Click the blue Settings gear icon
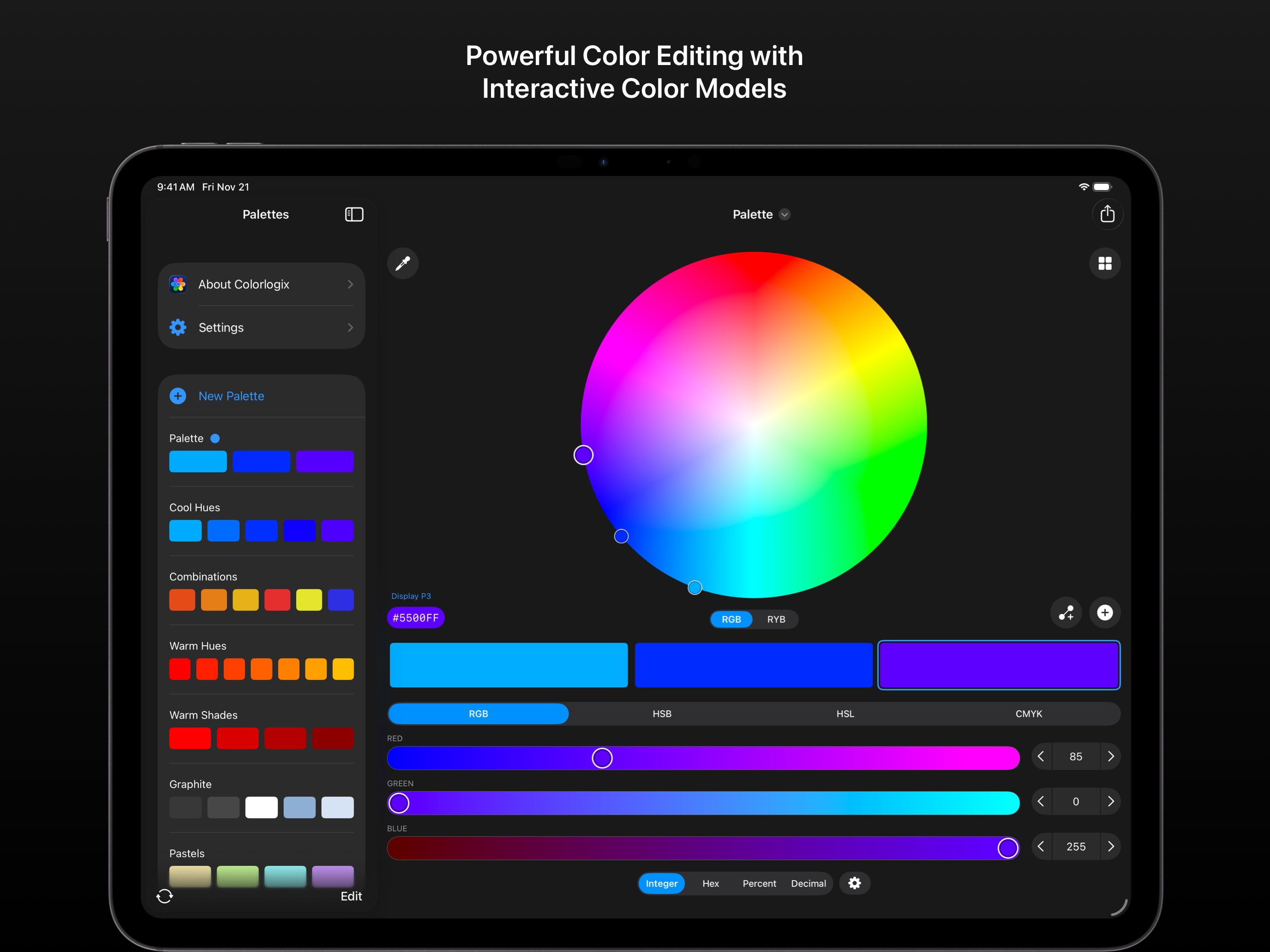Screen dimensions: 1270x952 coord(178,327)
